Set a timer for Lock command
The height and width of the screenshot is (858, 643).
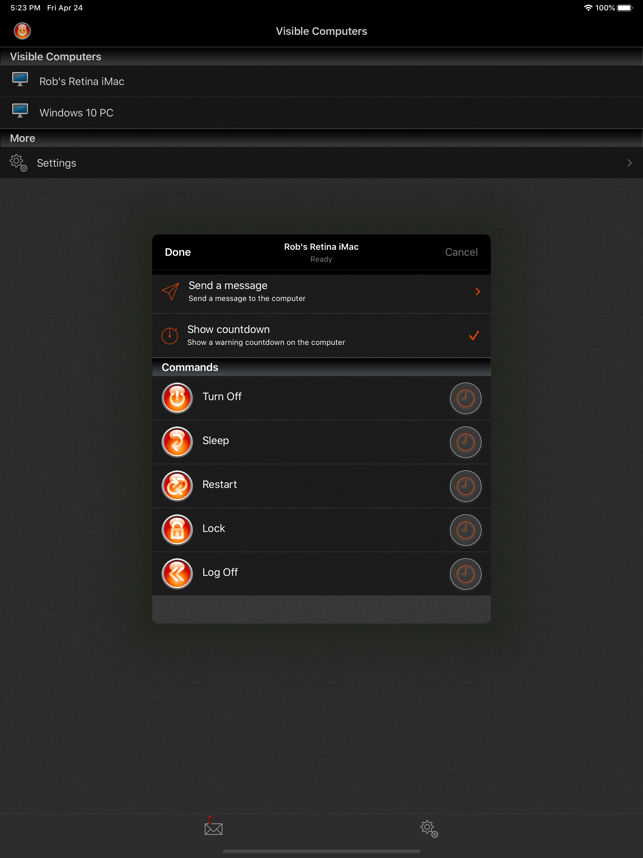(466, 530)
